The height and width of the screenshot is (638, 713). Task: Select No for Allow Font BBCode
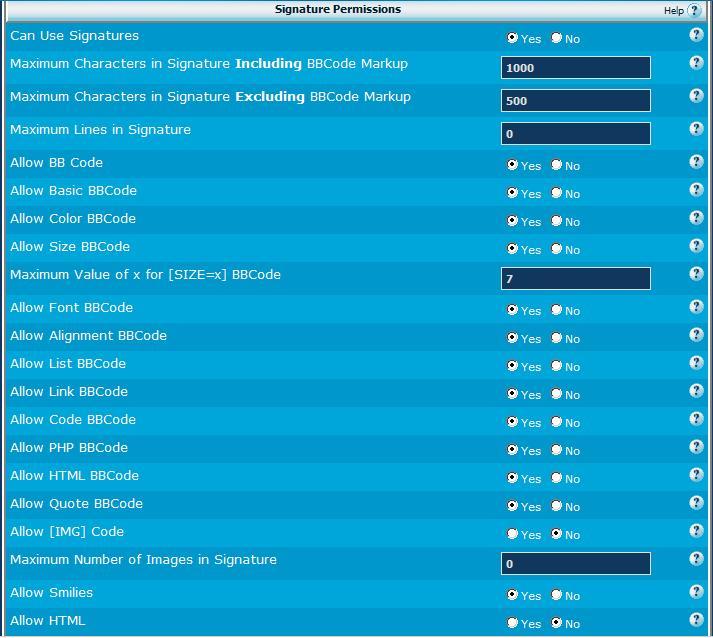tap(557, 310)
